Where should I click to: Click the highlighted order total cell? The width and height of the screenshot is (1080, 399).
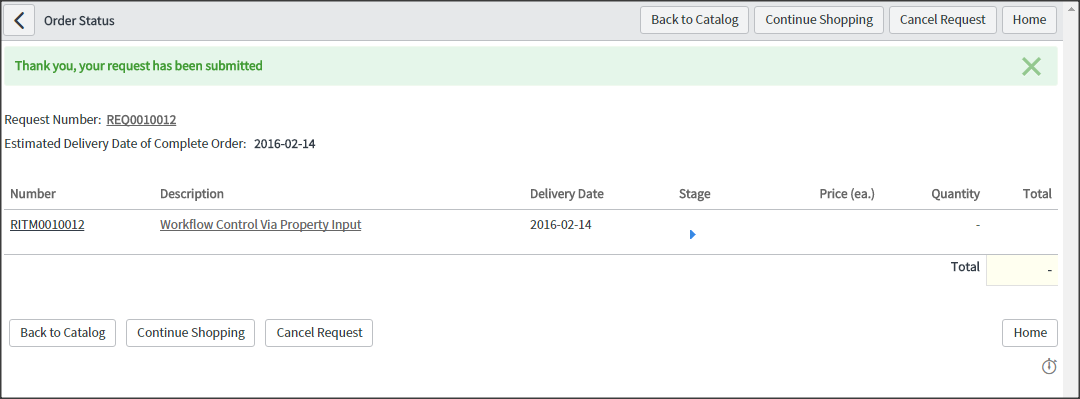1022,270
